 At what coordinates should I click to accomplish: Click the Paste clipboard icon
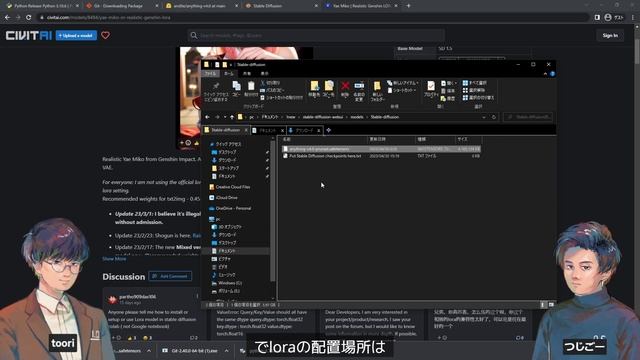(x=251, y=89)
